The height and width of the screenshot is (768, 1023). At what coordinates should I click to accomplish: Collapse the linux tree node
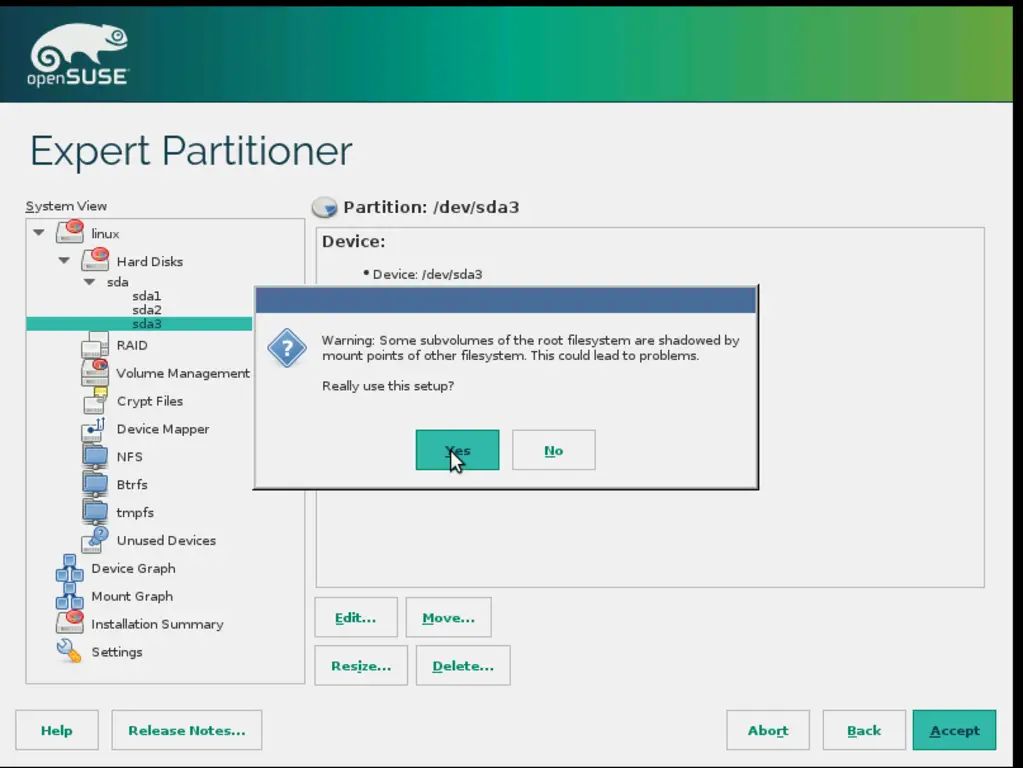(x=39, y=232)
